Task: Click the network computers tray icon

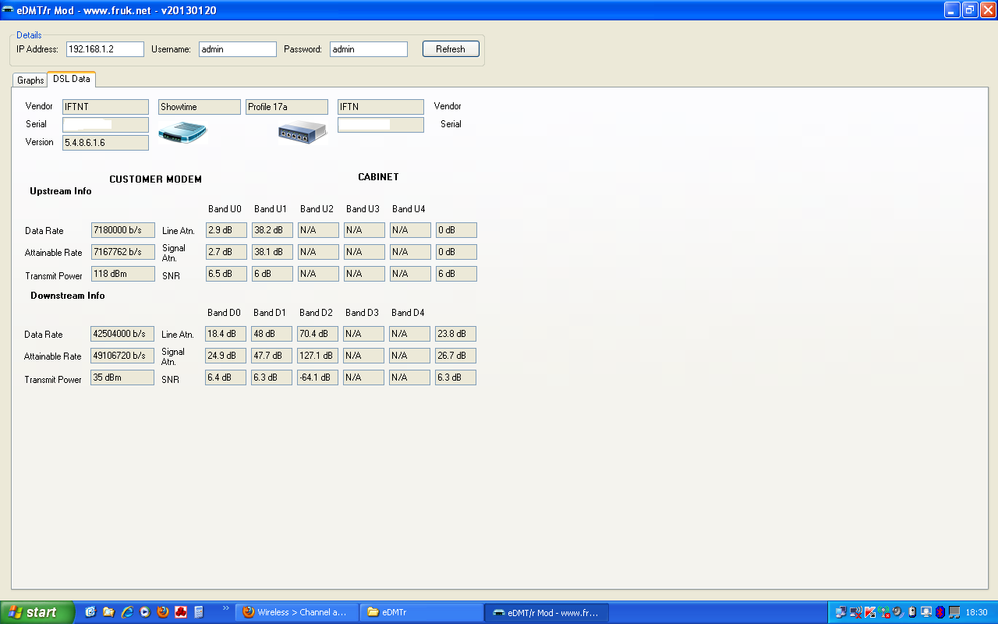Action: tap(841, 613)
